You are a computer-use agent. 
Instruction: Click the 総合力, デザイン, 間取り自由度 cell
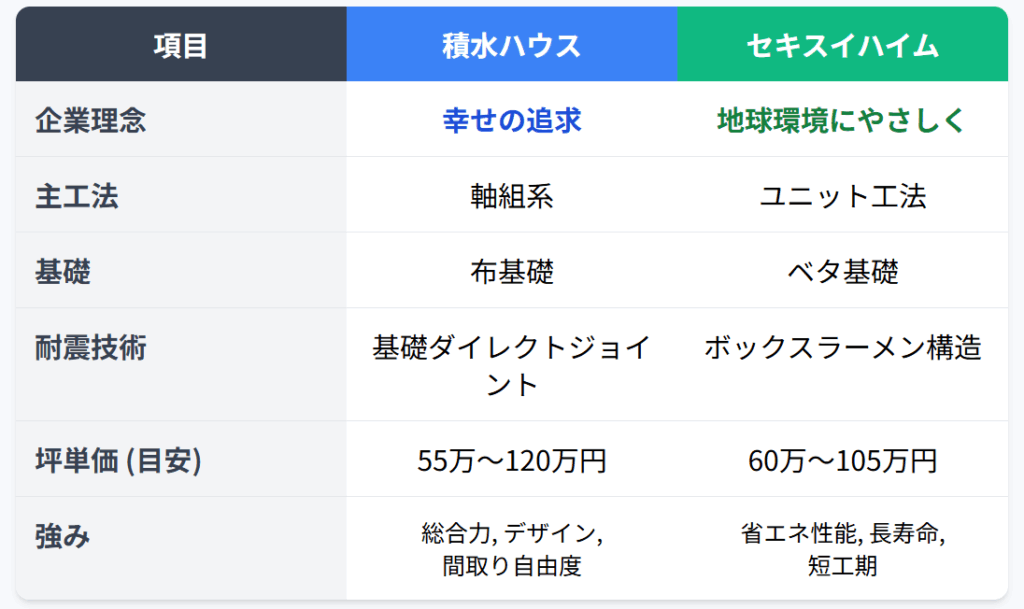click(x=511, y=549)
